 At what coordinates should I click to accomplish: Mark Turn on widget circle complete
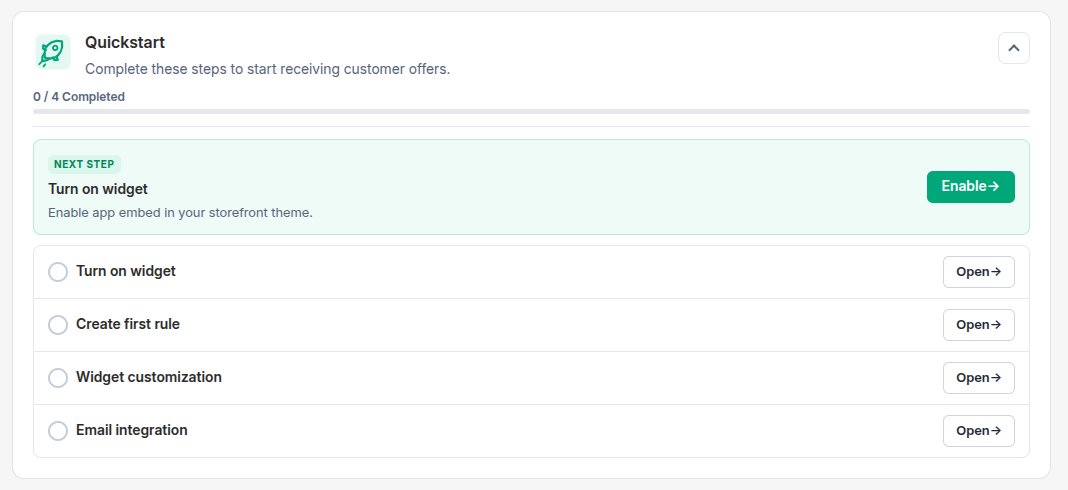pos(58,272)
